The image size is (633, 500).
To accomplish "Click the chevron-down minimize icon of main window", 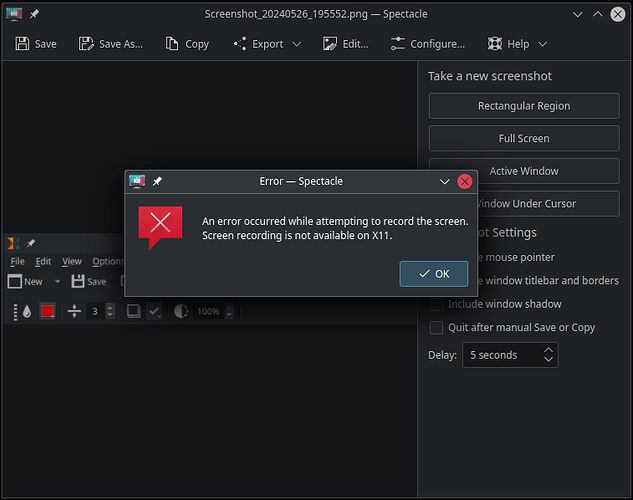I will [x=578, y=15].
